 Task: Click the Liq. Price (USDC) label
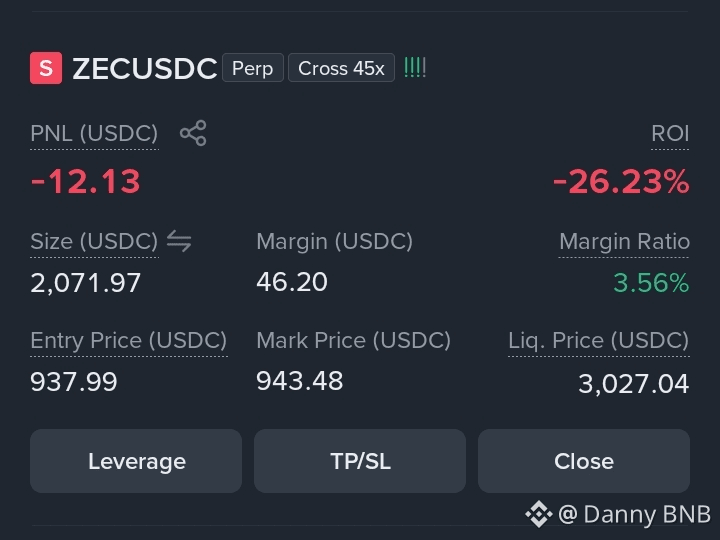(x=598, y=341)
